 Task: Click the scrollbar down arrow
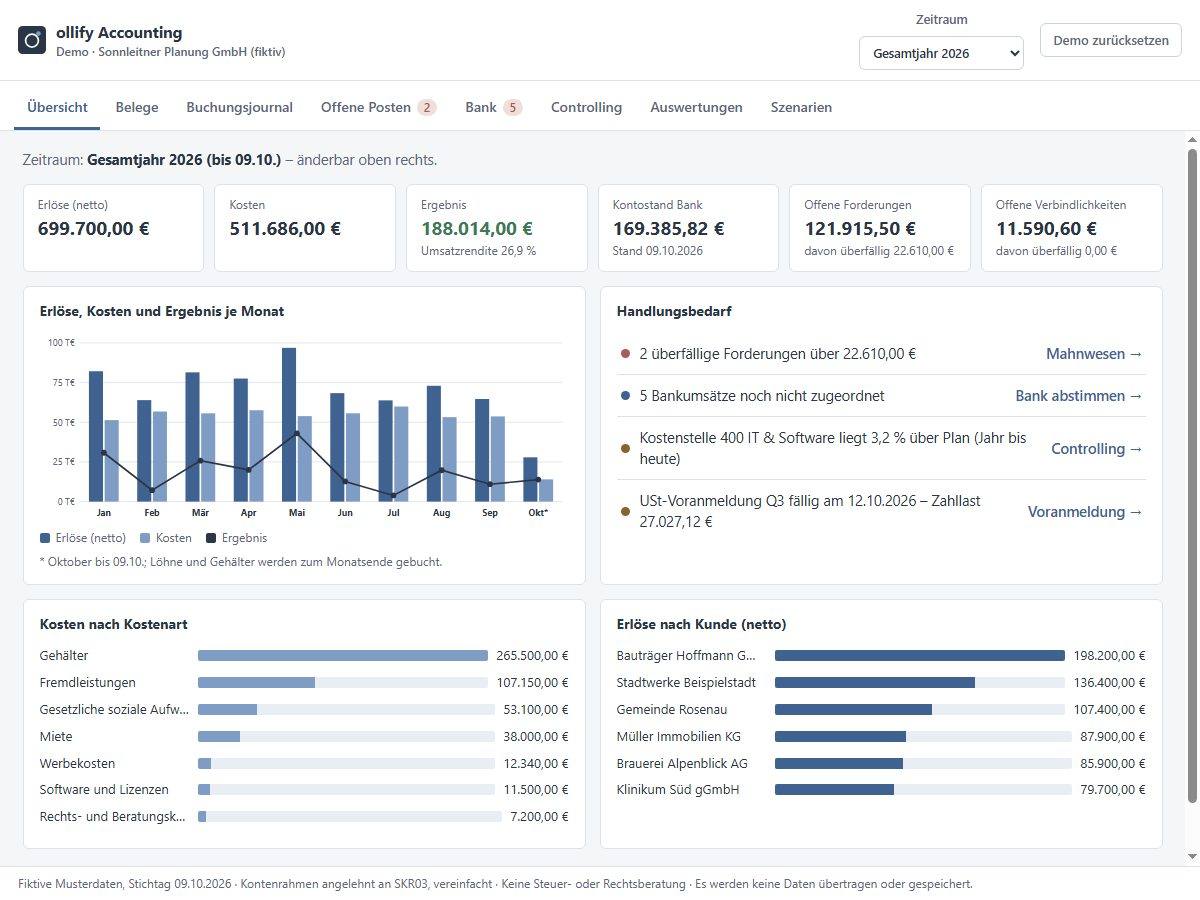[1191, 857]
